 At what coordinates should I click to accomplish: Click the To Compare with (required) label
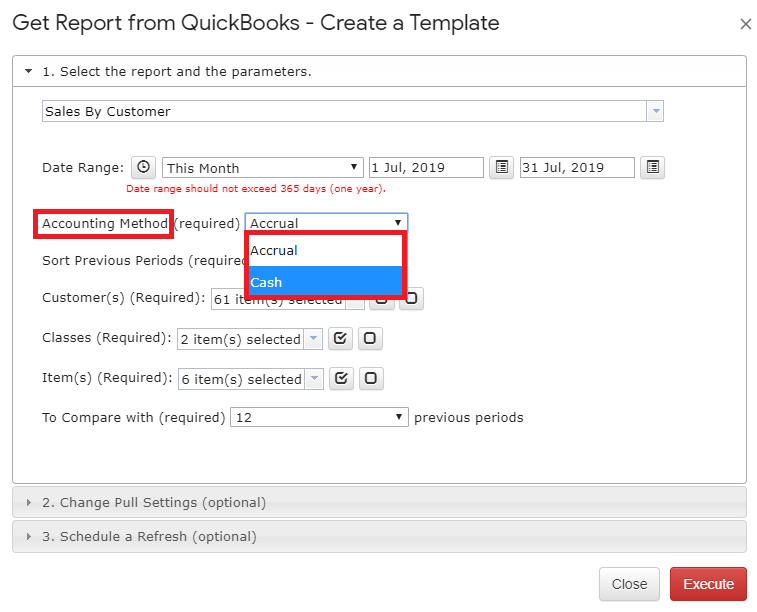pos(134,417)
